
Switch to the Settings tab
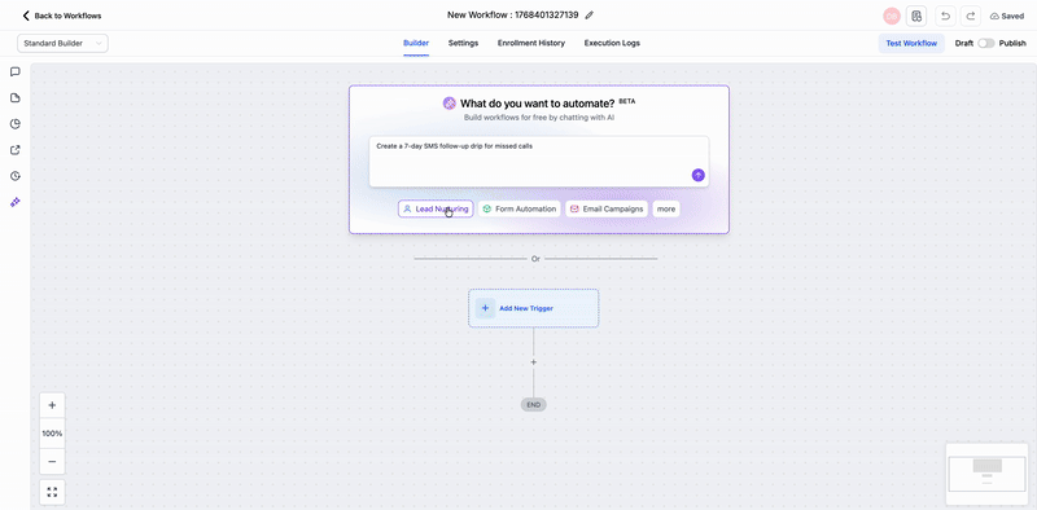[463, 43]
